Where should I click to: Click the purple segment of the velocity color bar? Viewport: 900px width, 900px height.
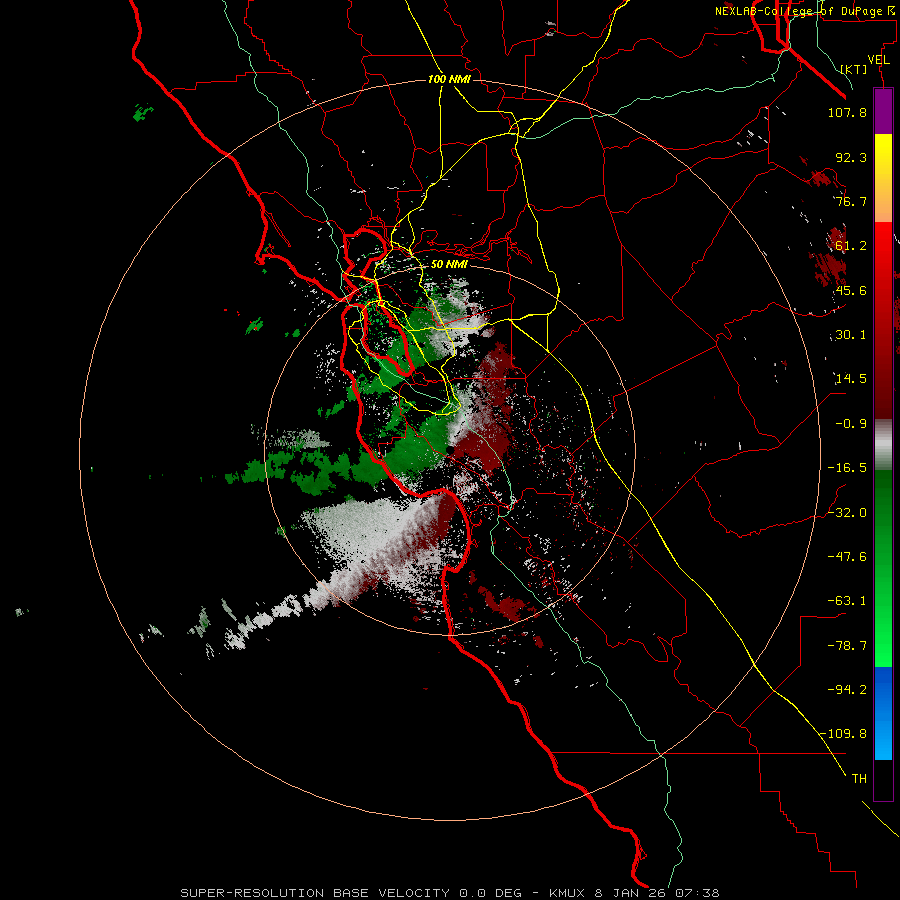pos(883,111)
